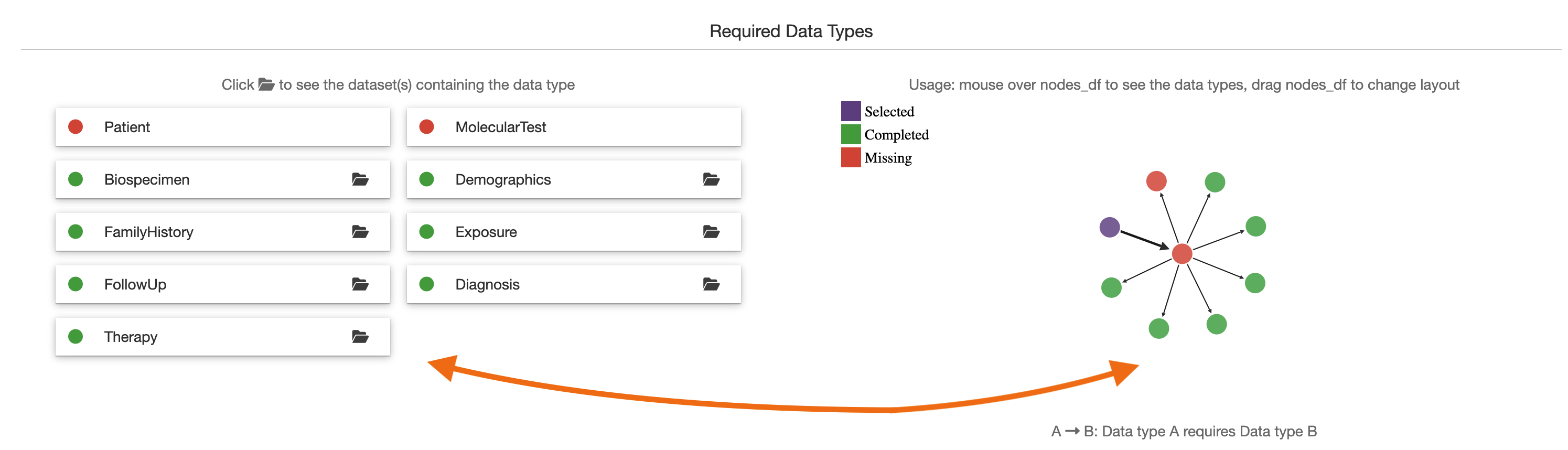1568x450 pixels.
Task: Open the Diagnosis folder icon
Action: pos(711,284)
